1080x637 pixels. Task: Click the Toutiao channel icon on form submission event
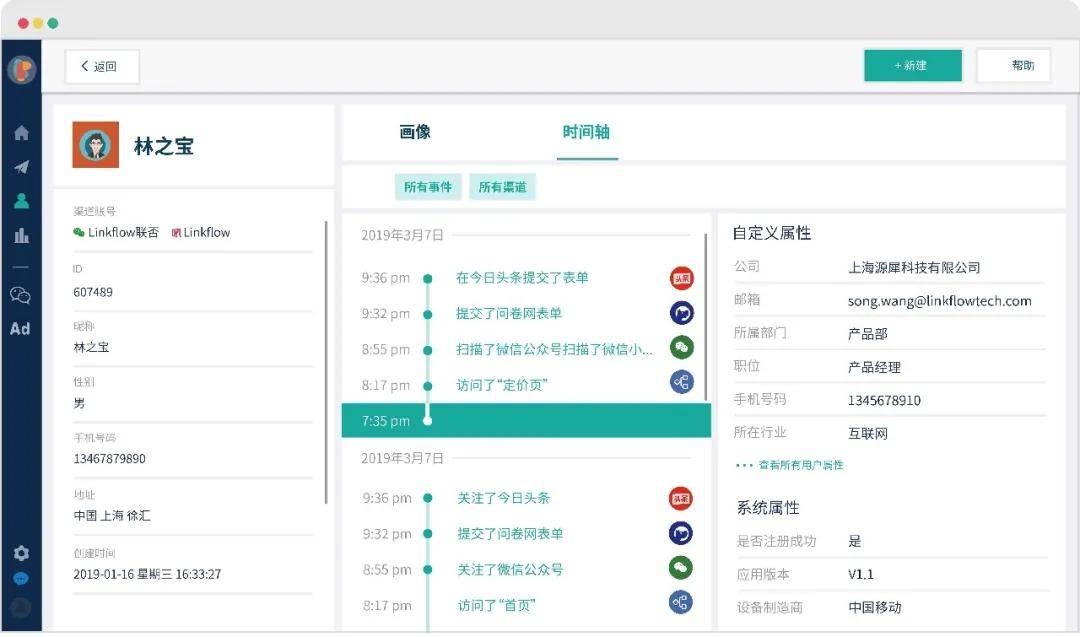coord(680,278)
